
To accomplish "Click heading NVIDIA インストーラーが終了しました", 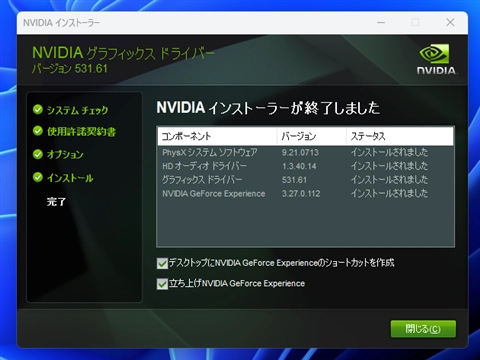I will click(268, 108).
